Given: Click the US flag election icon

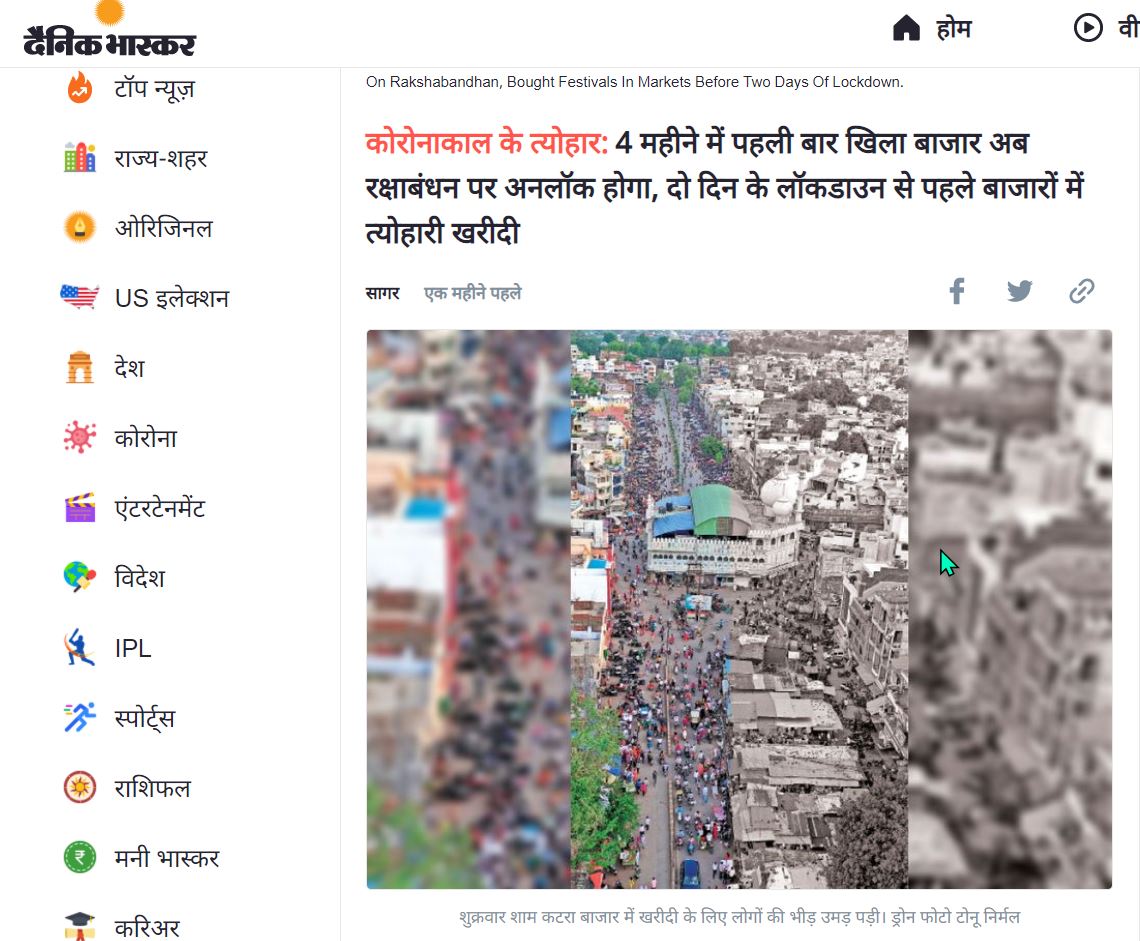Looking at the screenshot, I should click(x=79, y=297).
